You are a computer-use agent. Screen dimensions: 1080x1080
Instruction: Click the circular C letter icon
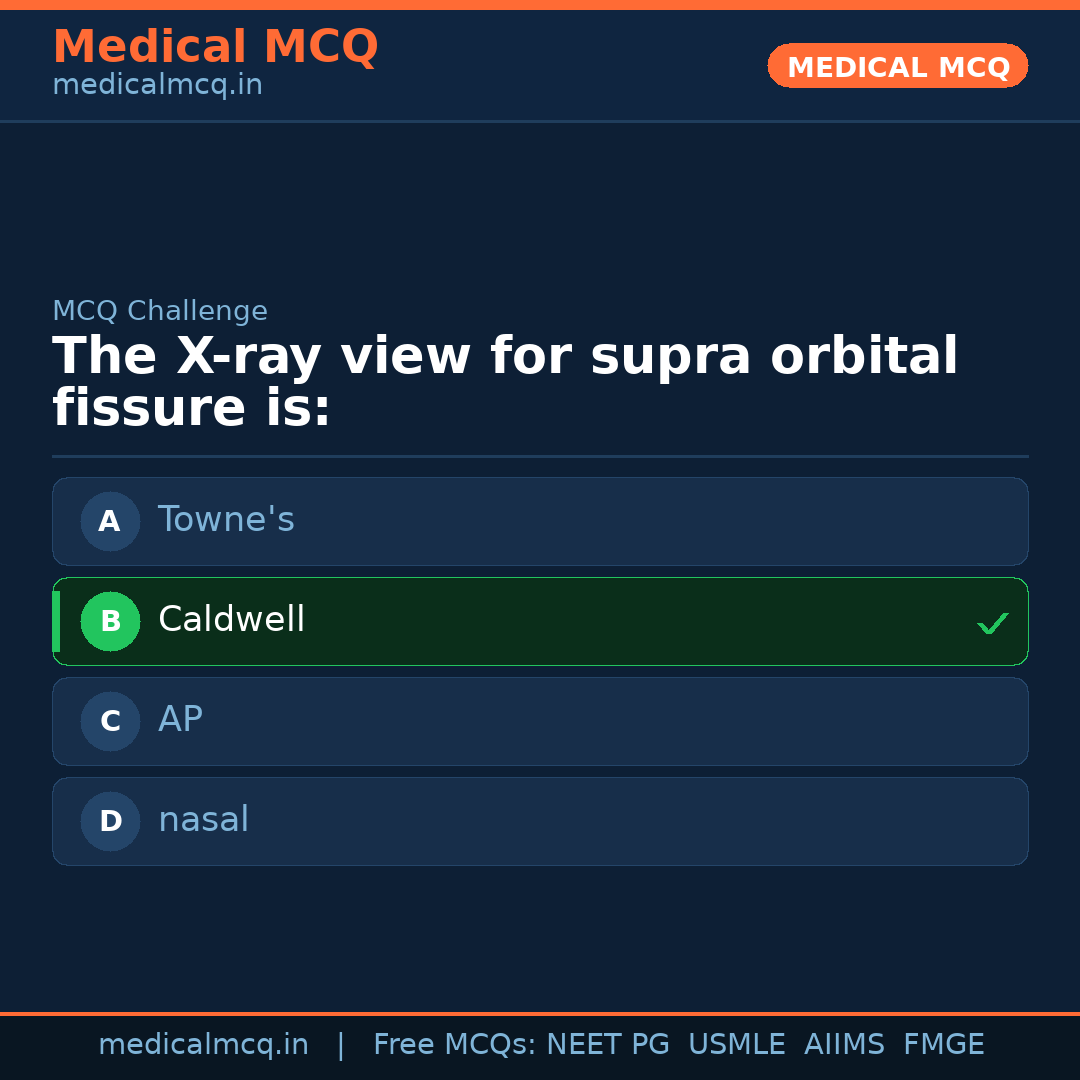click(110, 721)
